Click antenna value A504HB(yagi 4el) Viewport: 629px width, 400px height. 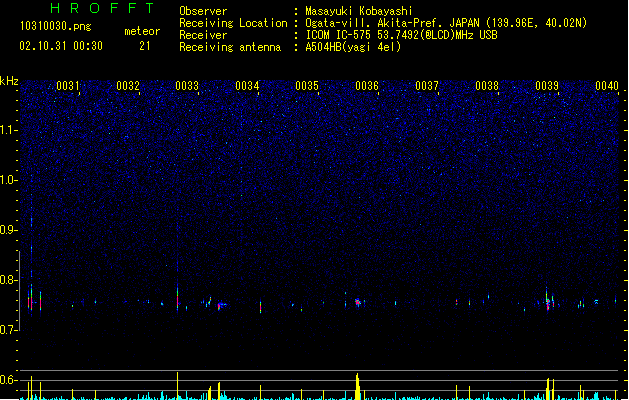353,47
